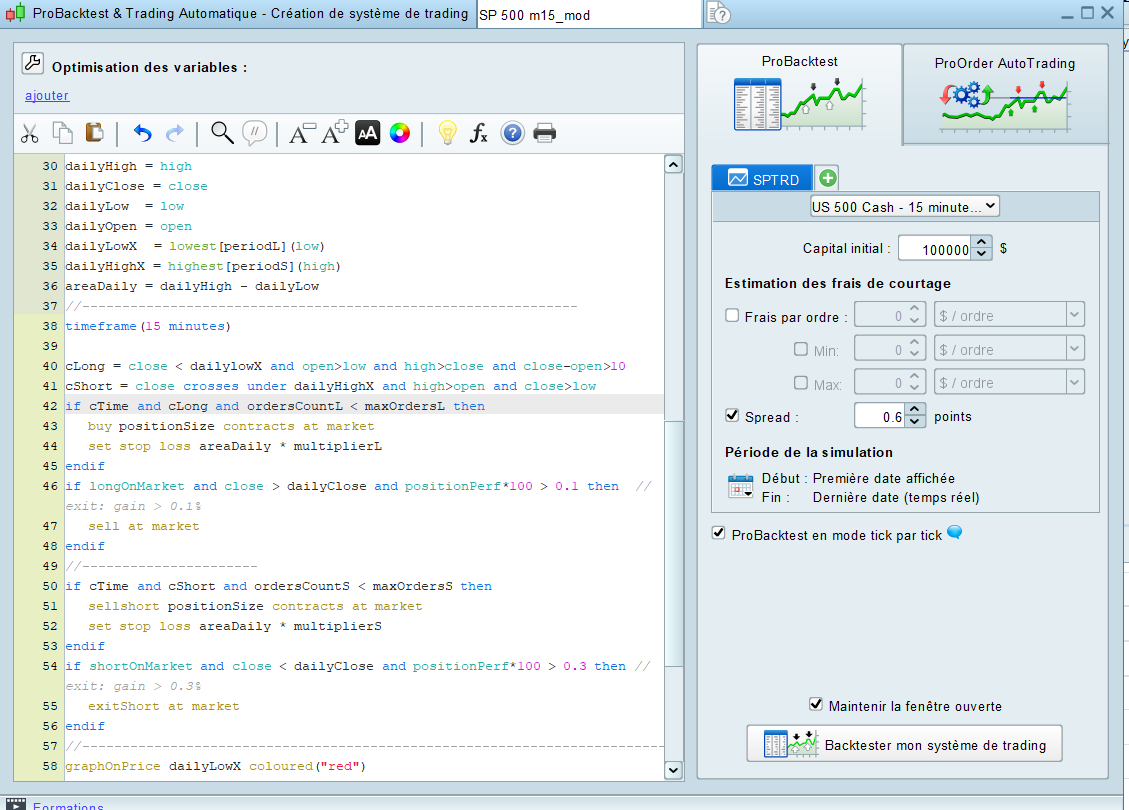Click the Capital initial input field
The height and width of the screenshot is (810, 1129).
(x=935, y=249)
